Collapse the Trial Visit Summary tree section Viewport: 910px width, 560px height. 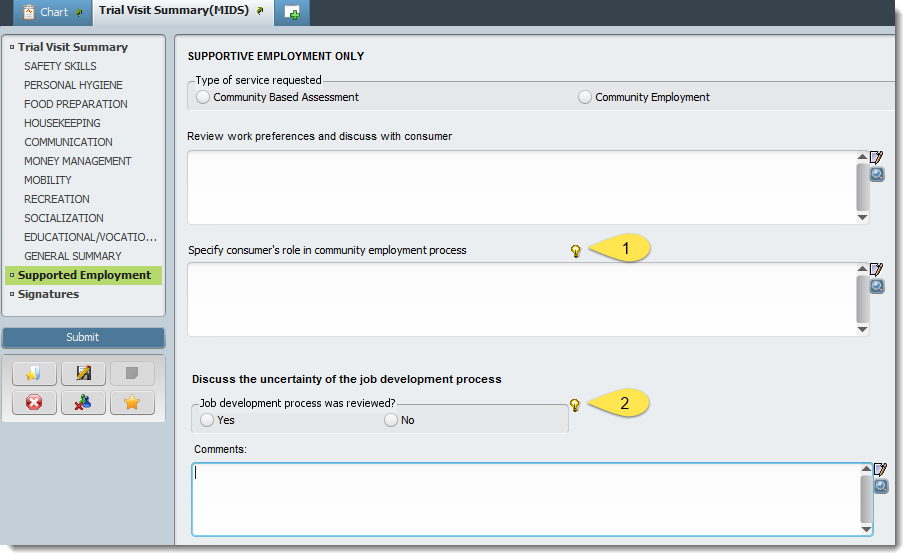point(12,47)
